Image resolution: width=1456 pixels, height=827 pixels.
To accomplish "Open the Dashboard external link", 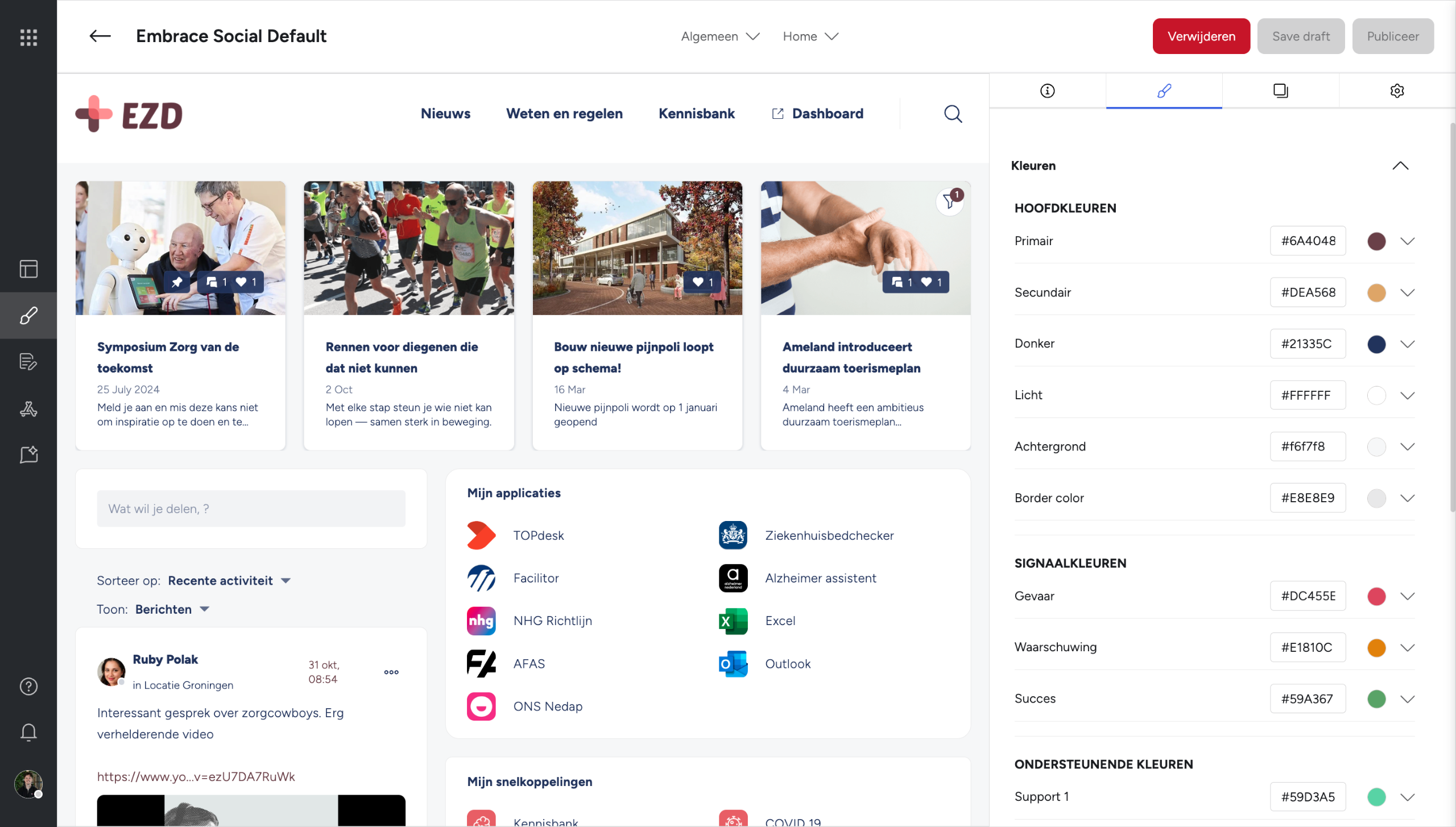I will (x=817, y=114).
